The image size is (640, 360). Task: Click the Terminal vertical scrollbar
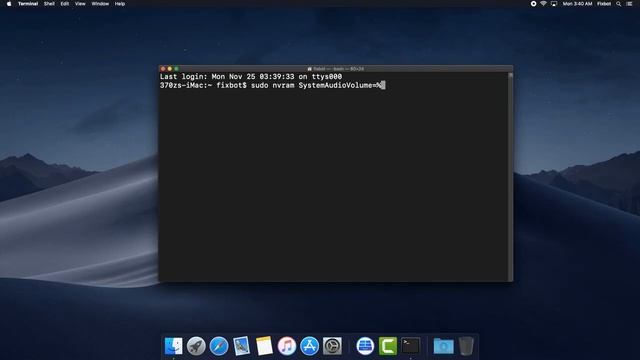pyautogui.click(x=510, y=177)
